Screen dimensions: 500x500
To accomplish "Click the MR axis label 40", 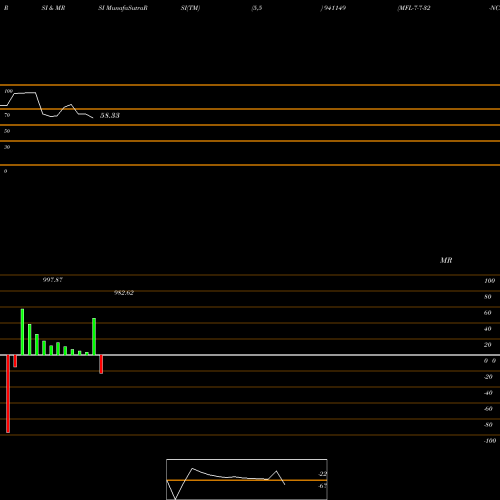I will click(488, 329).
